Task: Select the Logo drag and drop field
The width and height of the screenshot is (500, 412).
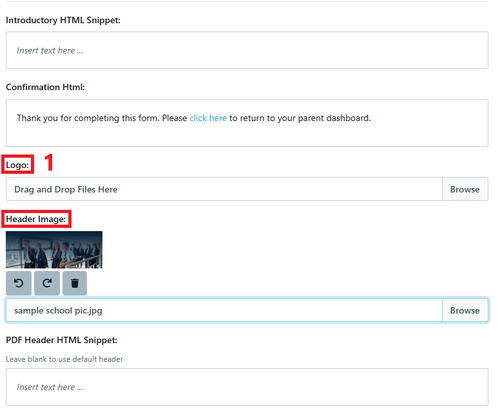Action: [x=224, y=189]
